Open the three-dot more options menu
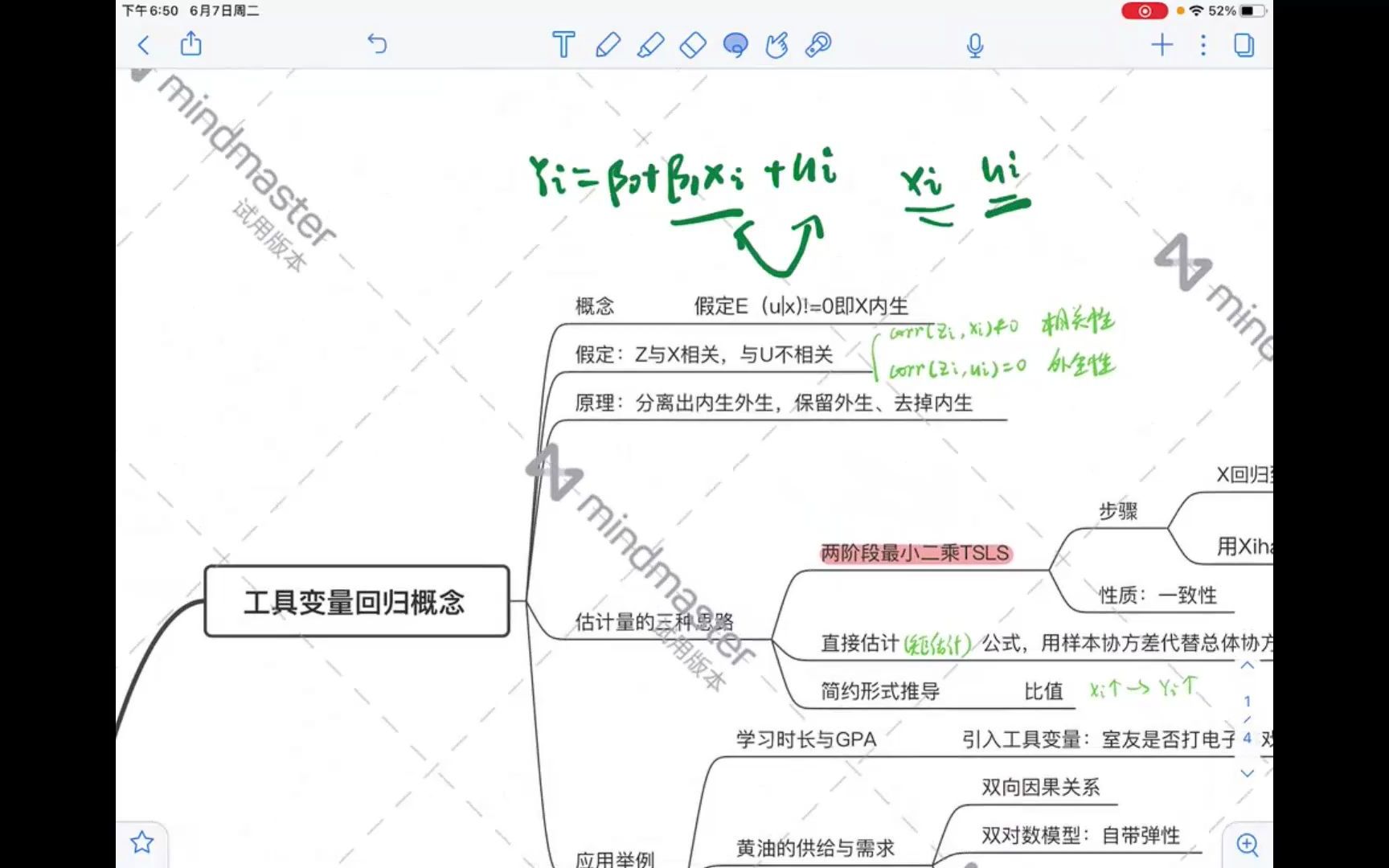The image size is (1389, 868). 1203,44
